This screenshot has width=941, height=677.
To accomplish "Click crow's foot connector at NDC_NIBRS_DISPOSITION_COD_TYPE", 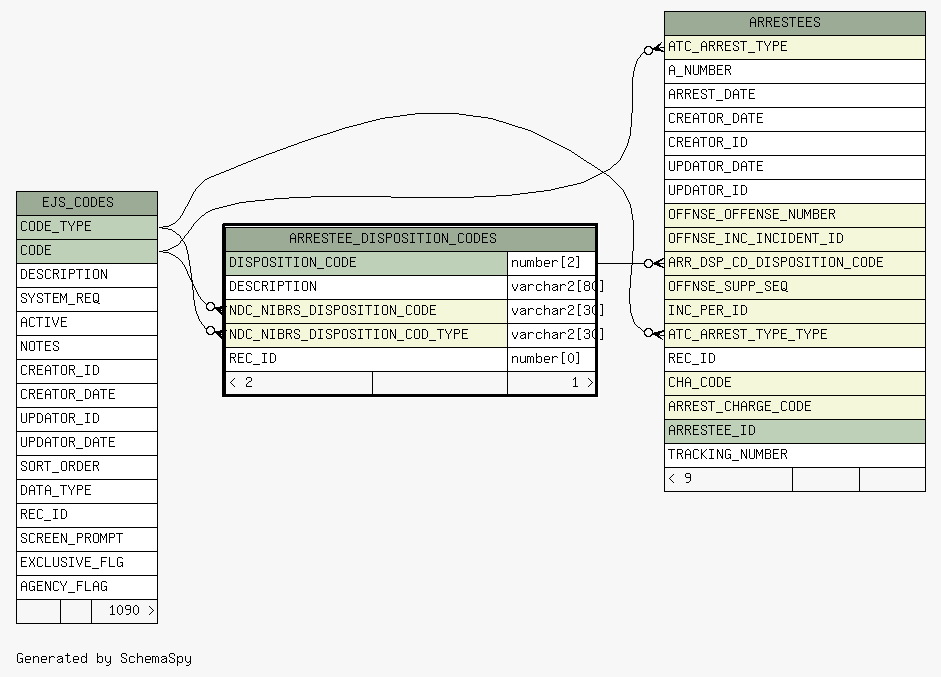I will tap(215, 331).
